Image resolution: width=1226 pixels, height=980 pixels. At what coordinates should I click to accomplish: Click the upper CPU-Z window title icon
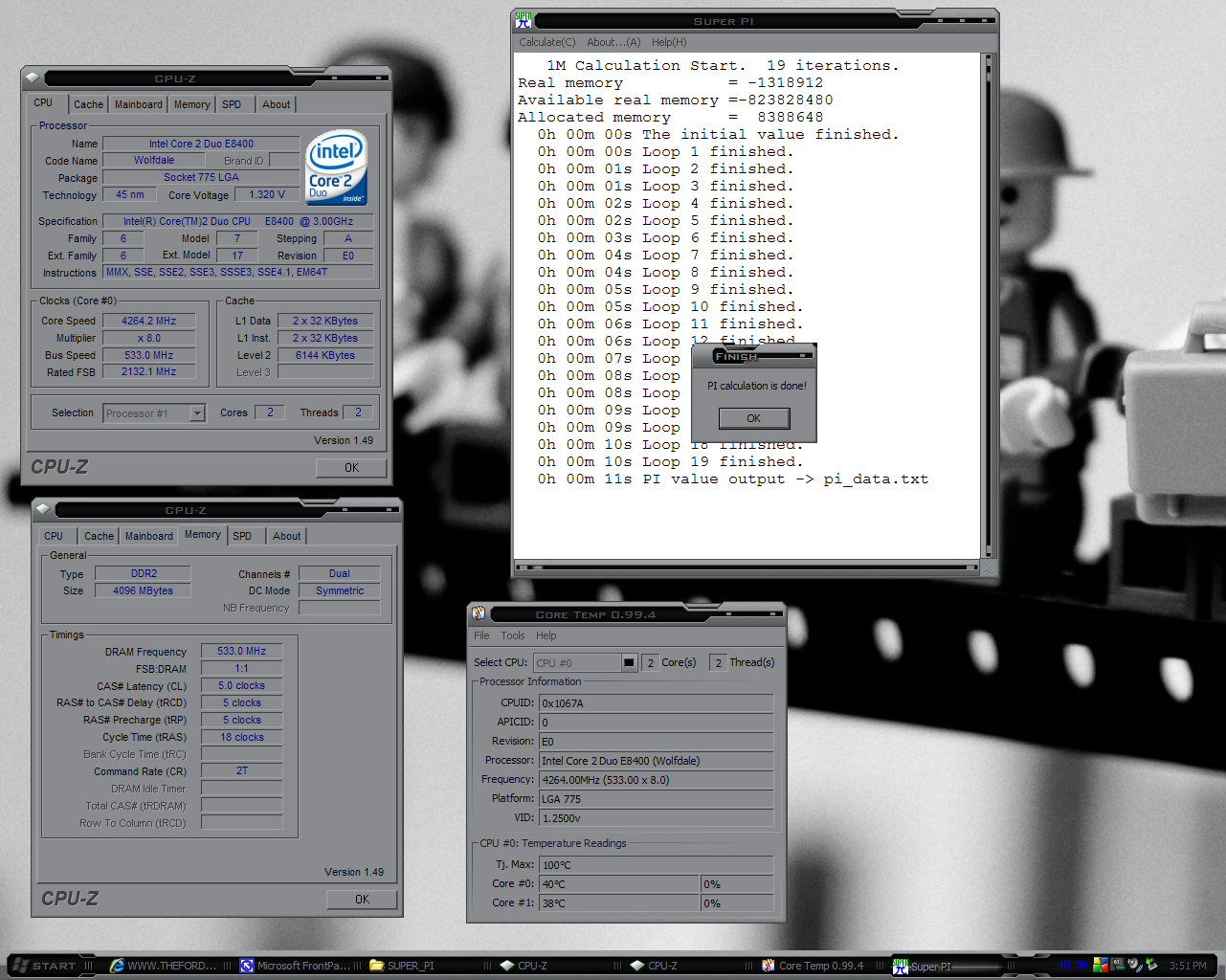click(x=33, y=78)
